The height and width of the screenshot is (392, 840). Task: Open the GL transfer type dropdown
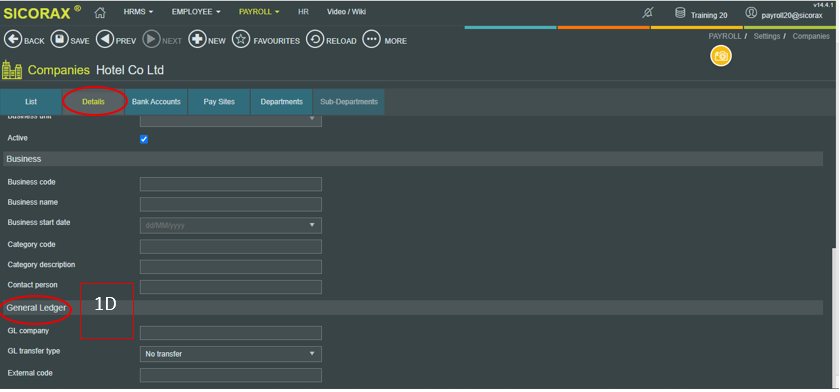[231, 354]
